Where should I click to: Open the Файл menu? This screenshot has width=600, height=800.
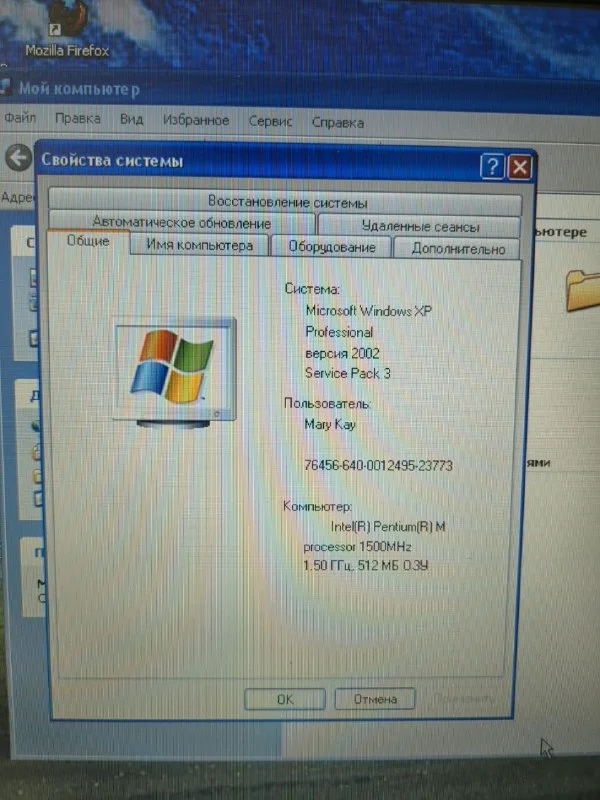20,118
